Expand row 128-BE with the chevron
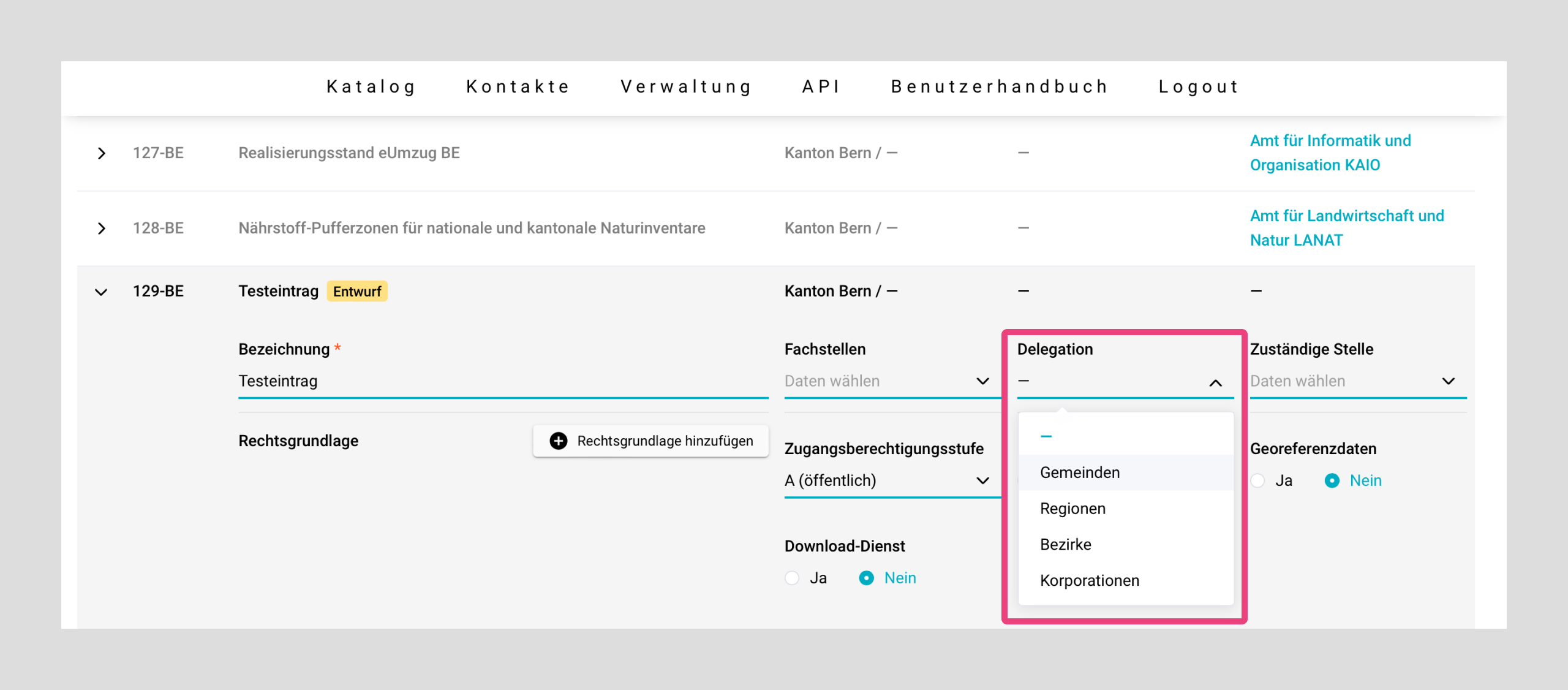This screenshot has height=690, width=1568. coord(102,229)
